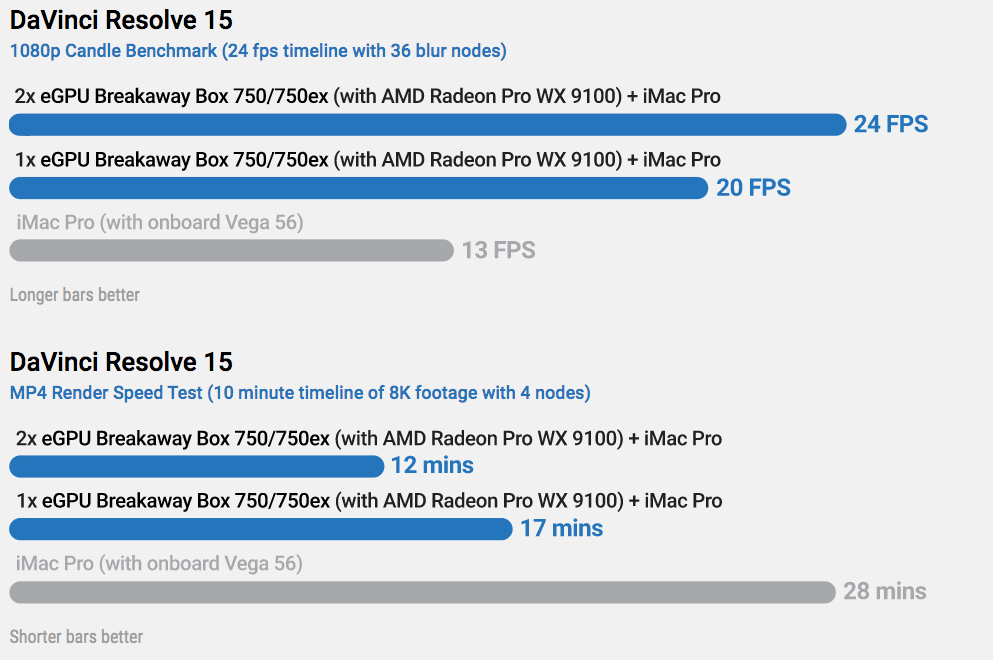Click the "Shorter bars better" note
Viewport: 993px width, 660px height.
76,637
